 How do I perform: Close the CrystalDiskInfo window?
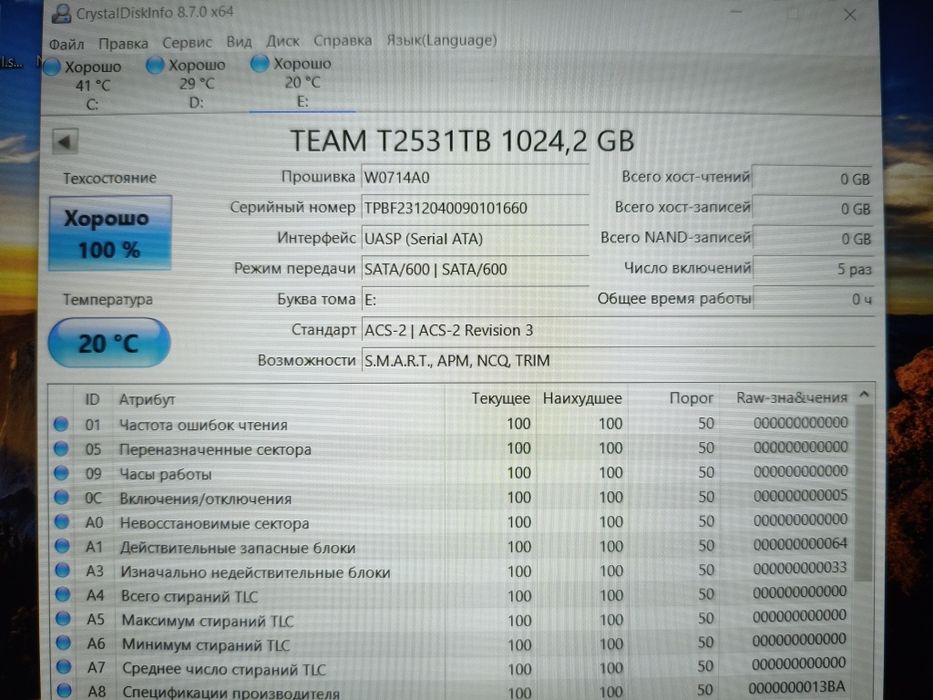click(850, 15)
